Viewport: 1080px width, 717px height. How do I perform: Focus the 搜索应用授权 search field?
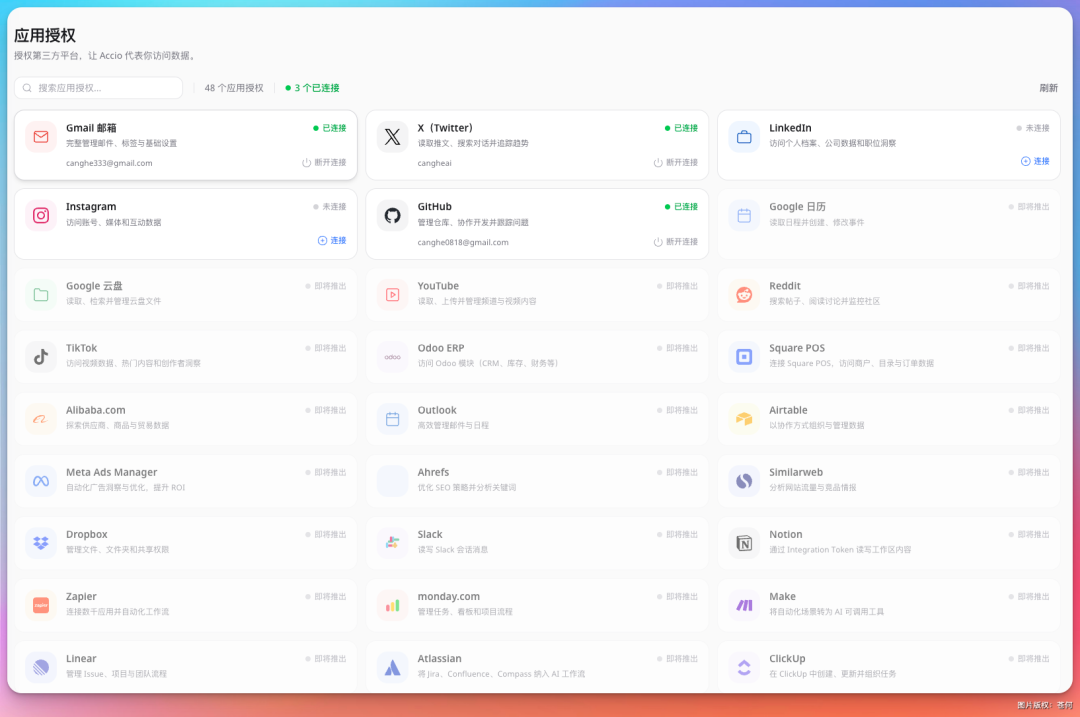100,88
